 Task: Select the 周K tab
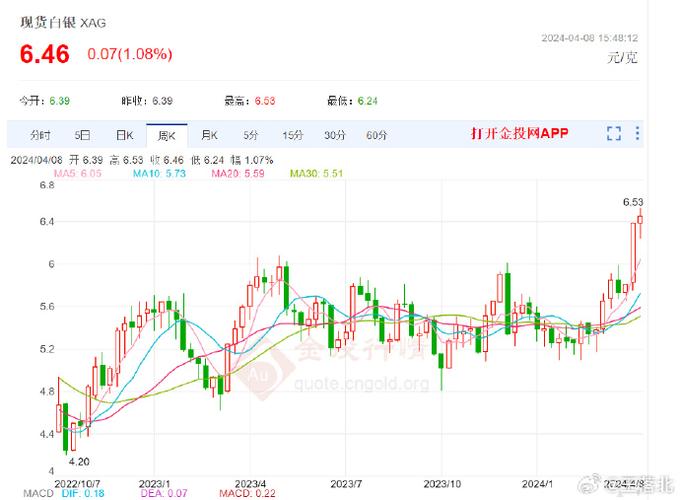coord(166,135)
